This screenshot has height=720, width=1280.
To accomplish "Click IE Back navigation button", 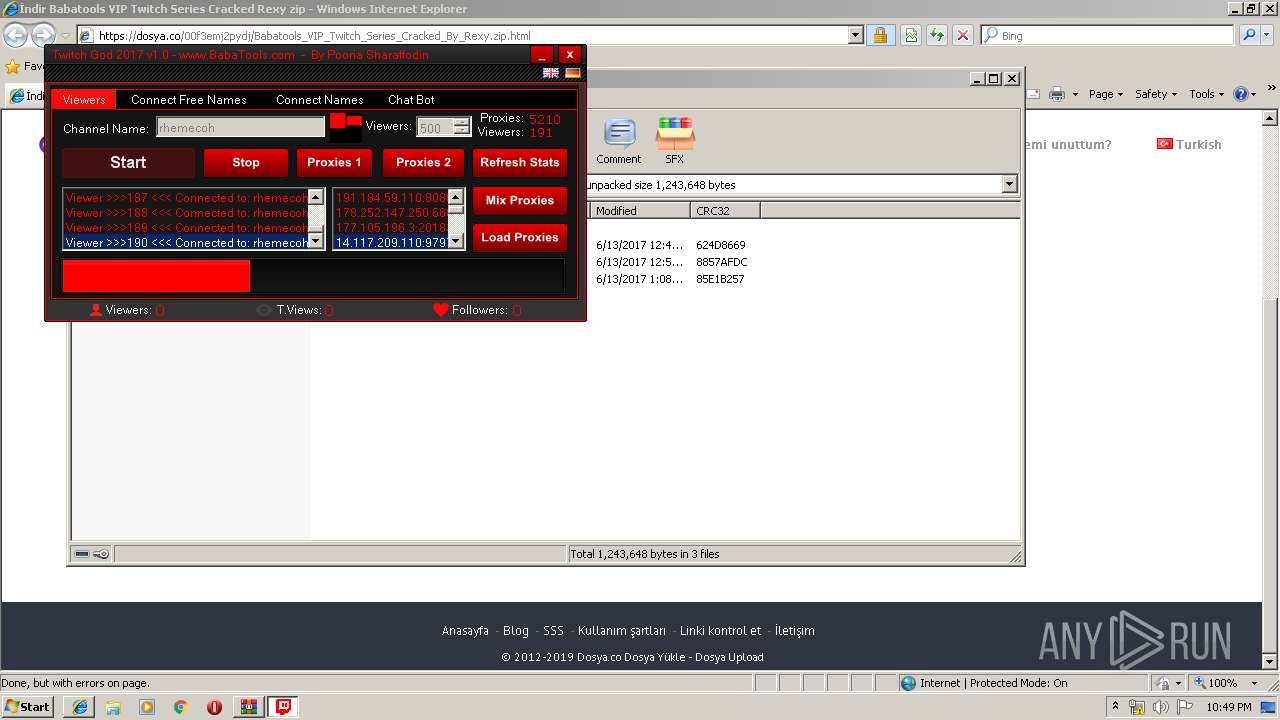I will pos(15,36).
